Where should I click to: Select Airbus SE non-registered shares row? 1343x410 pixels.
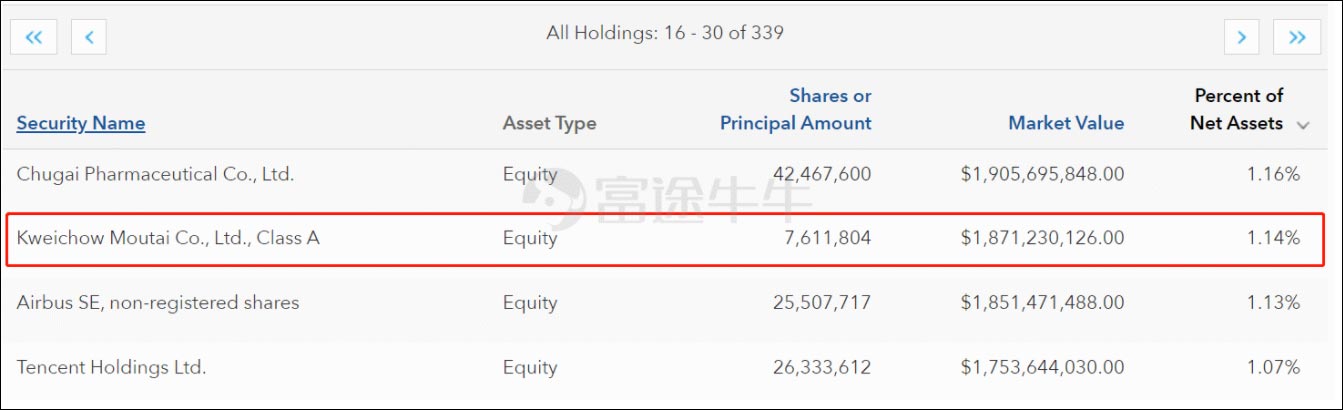pos(158,302)
